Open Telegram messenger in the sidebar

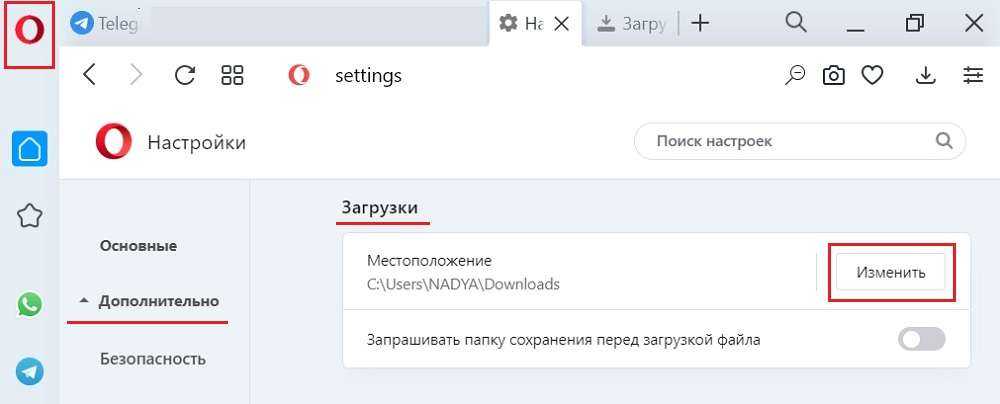coord(30,371)
